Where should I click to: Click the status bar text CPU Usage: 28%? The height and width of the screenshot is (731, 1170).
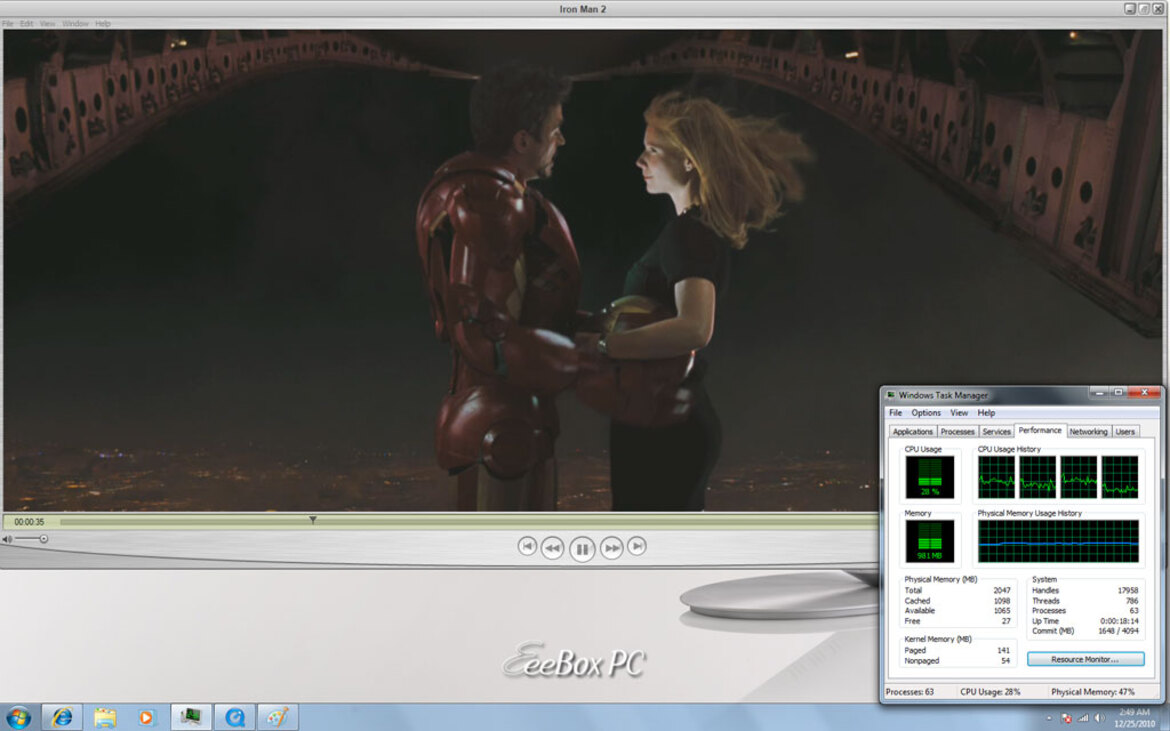[x=990, y=692]
